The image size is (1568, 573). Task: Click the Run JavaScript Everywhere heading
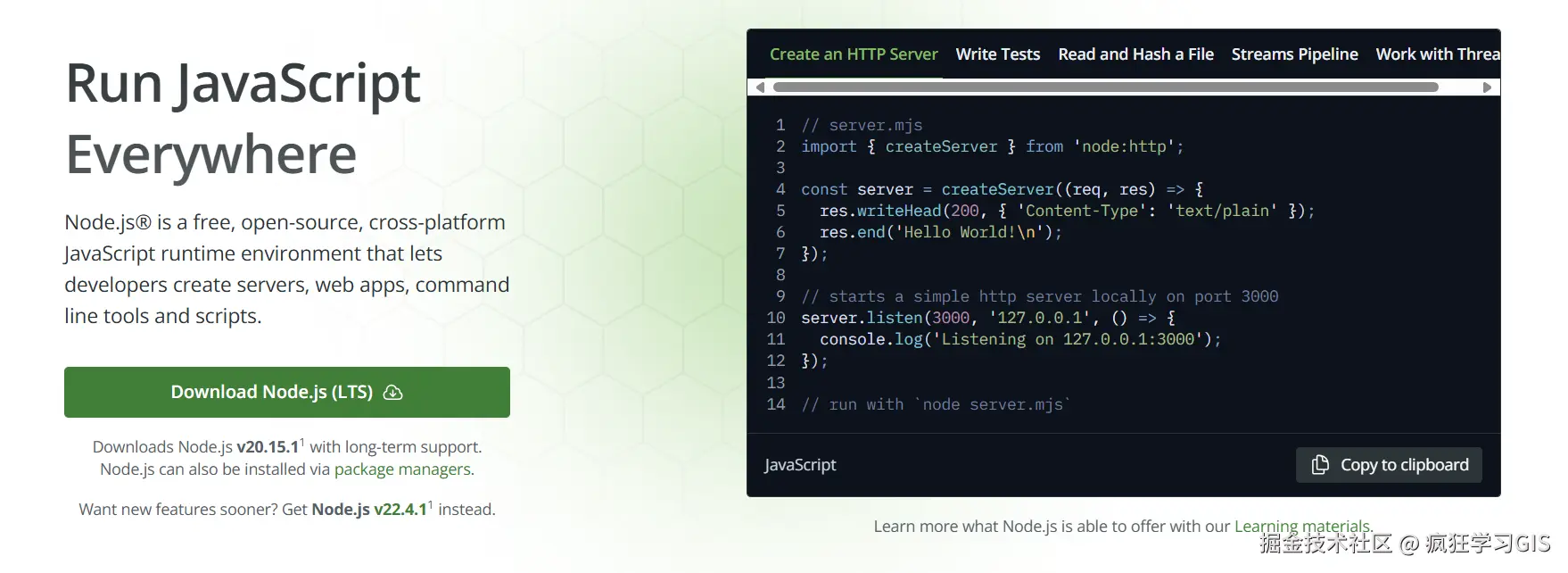[243, 118]
